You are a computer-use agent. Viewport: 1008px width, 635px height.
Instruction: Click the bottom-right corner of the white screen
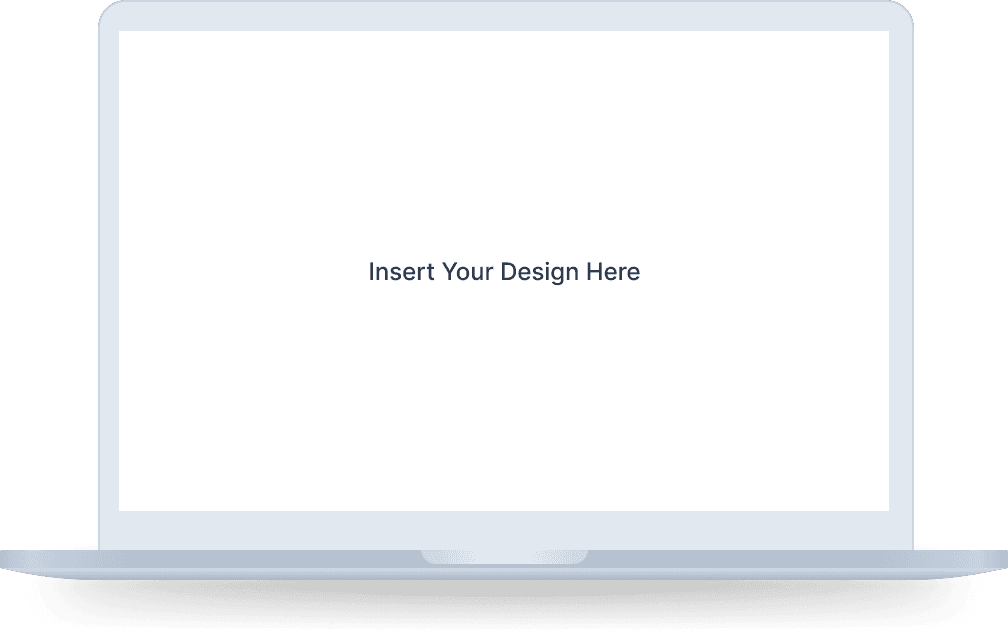point(886,508)
